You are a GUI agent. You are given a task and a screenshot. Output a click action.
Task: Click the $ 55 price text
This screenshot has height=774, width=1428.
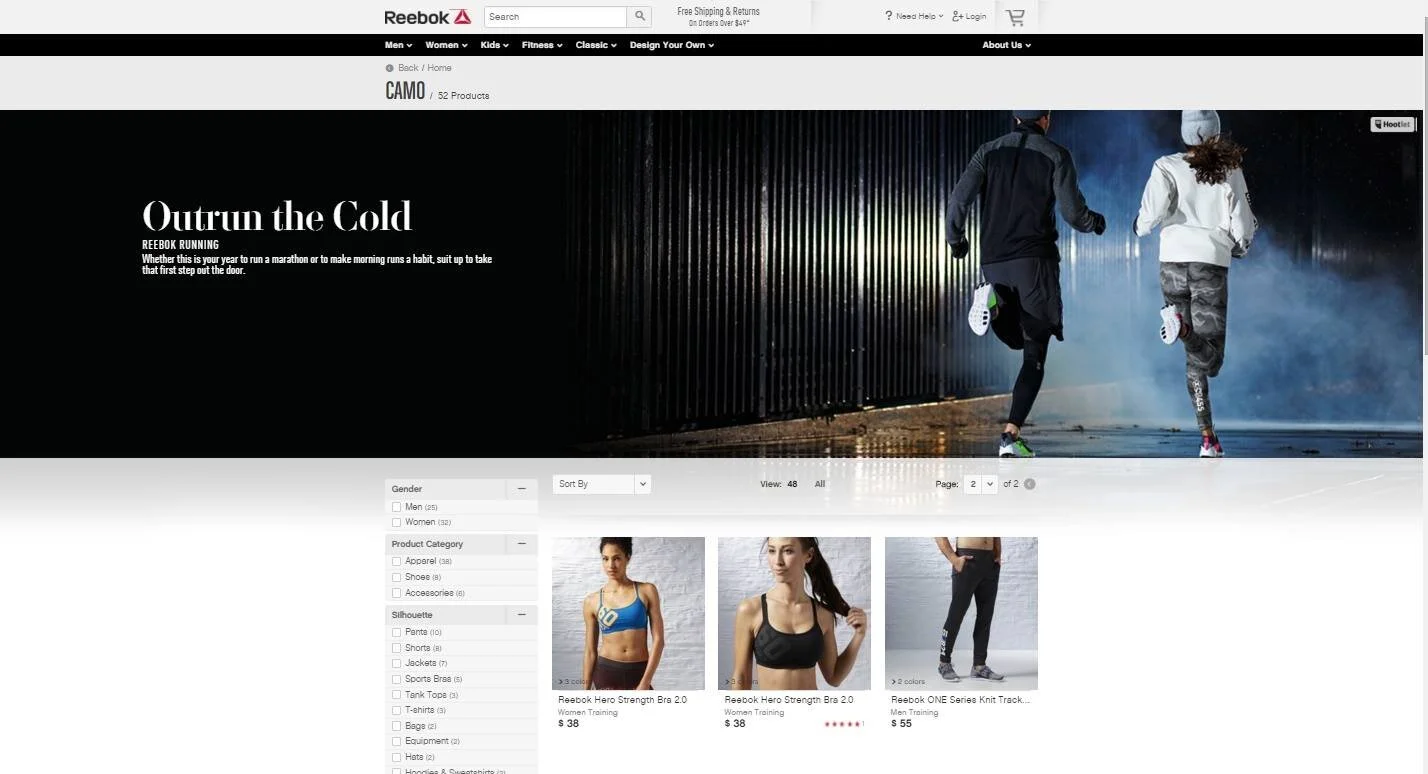(x=901, y=724)
